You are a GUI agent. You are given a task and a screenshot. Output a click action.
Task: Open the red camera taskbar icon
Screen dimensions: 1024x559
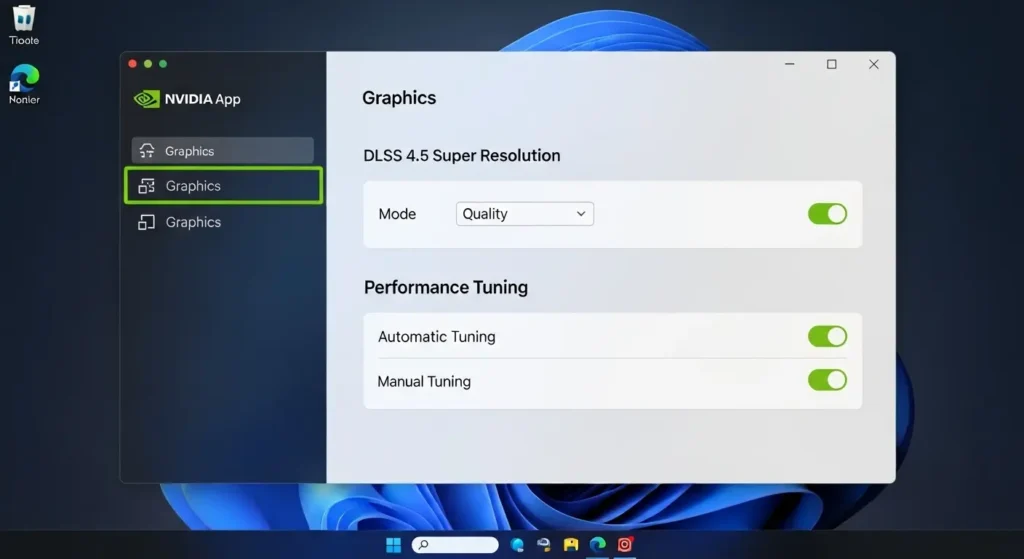tap(625, 544)
